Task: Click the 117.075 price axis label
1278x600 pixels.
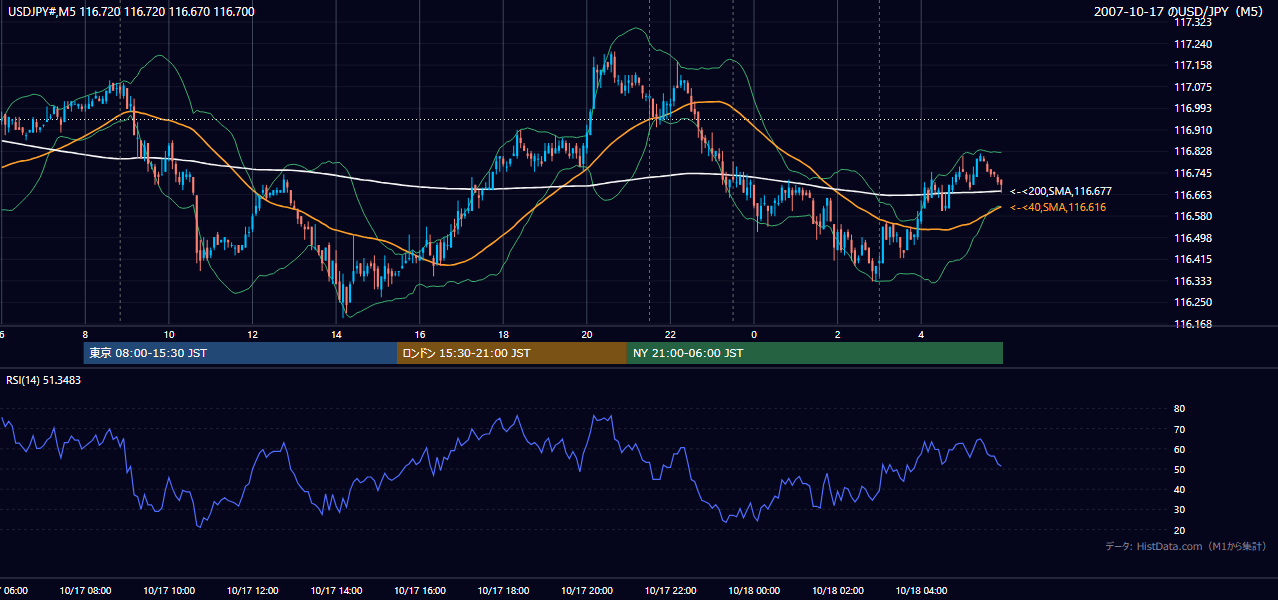Action: pyautogui.click(x=1192, y=87)
